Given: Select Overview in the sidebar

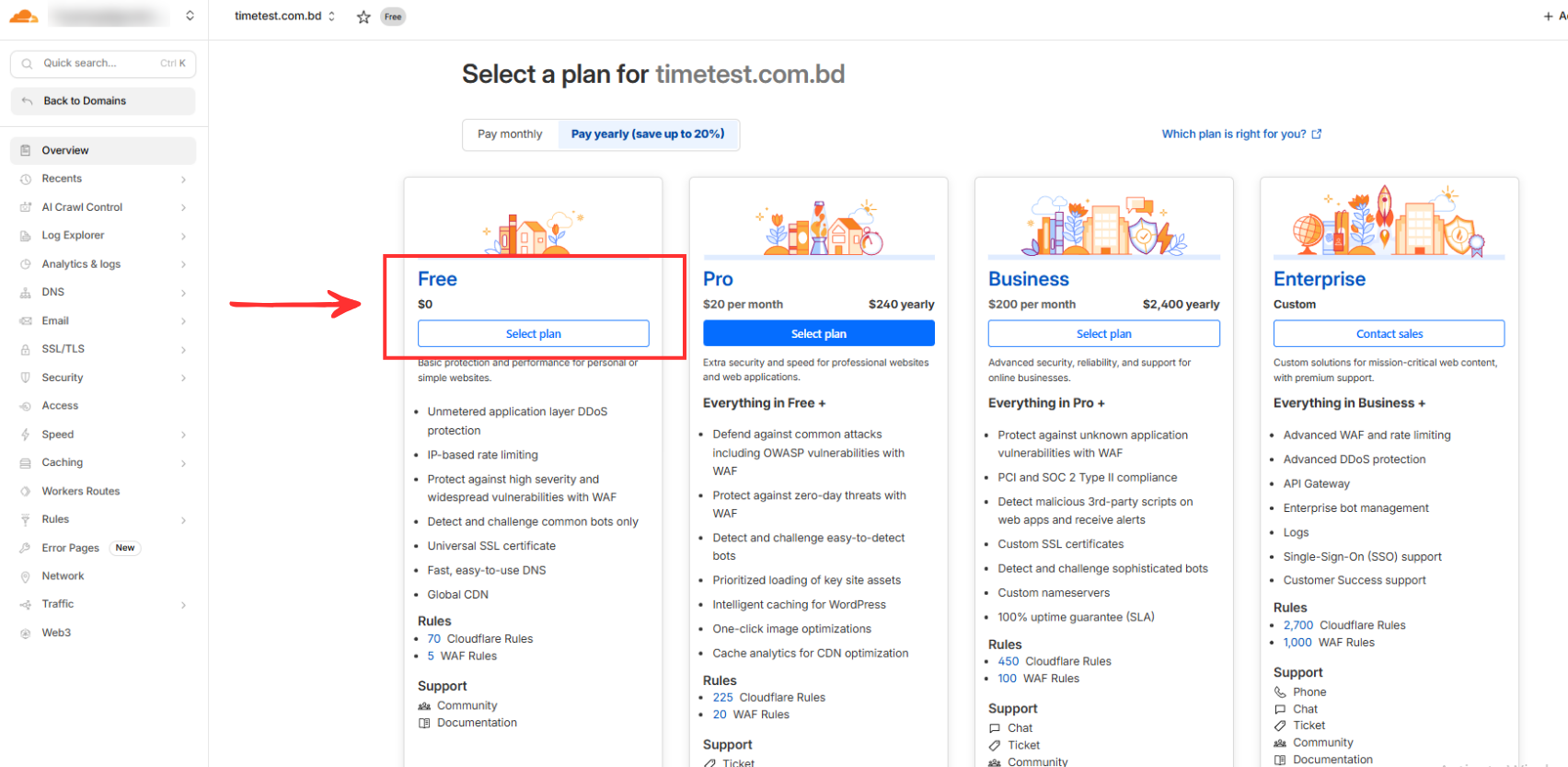Looking at the screenshot, I should pos(66,150).
